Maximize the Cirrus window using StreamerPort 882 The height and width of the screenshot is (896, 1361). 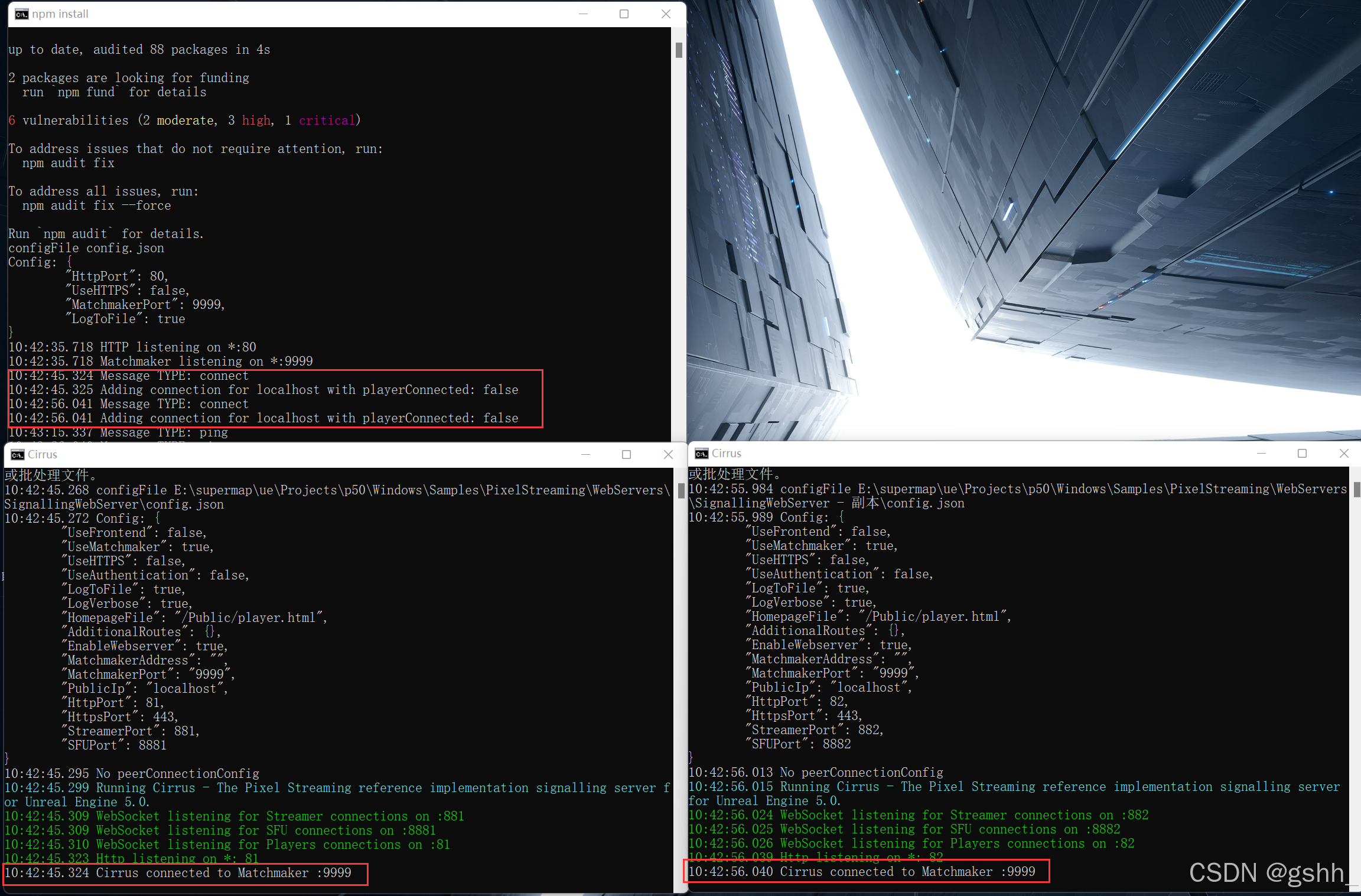point(1302,454)
